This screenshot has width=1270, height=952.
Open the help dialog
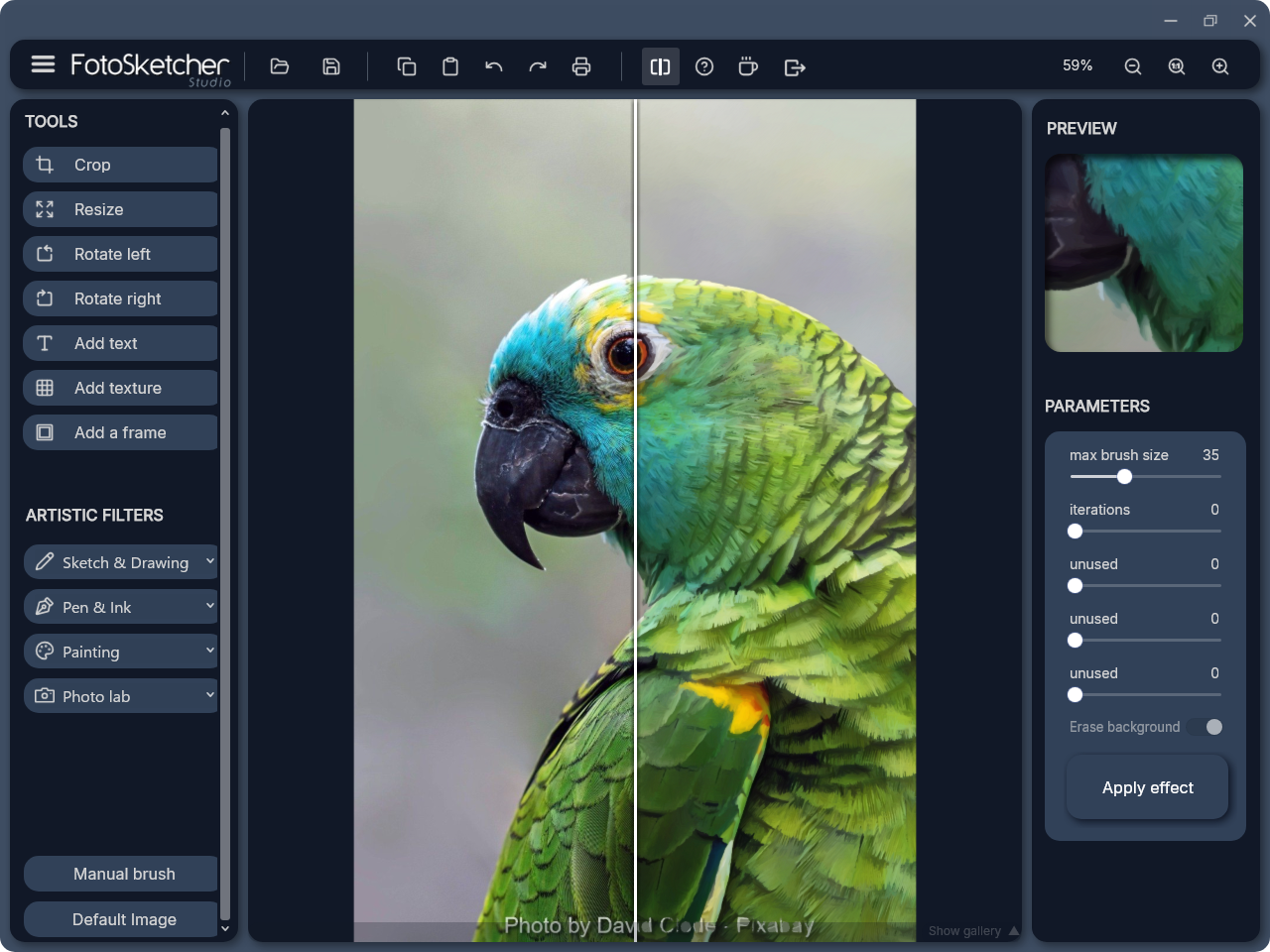click(x=704, y=66)
